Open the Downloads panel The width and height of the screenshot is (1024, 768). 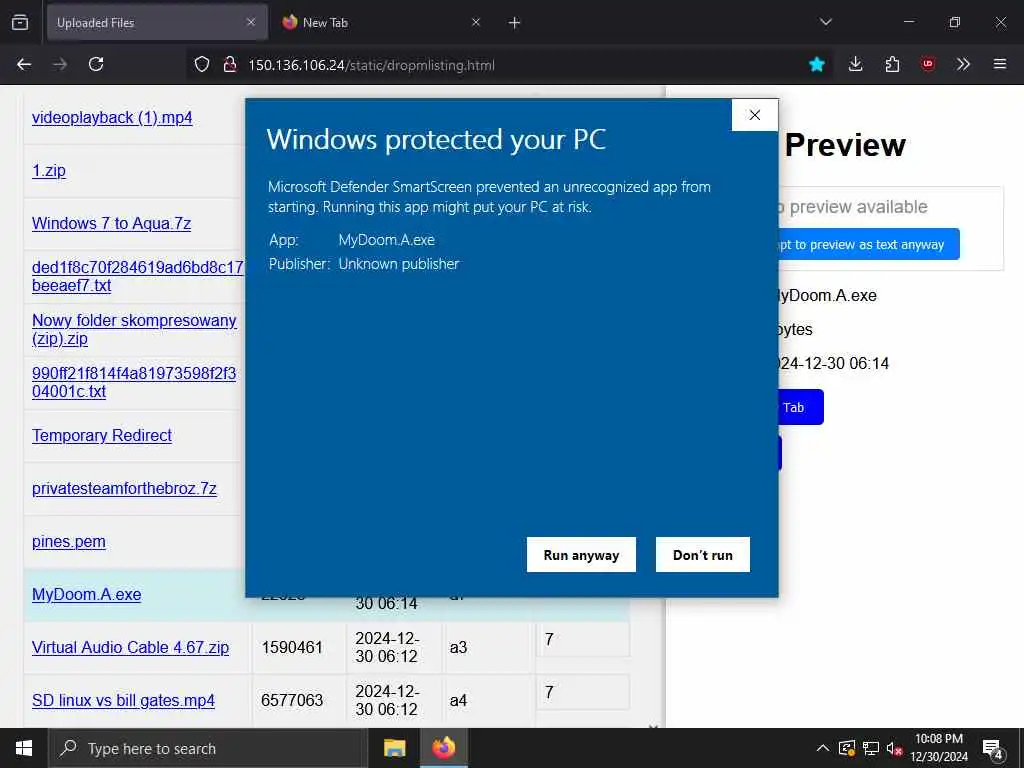tap(856, 64)
